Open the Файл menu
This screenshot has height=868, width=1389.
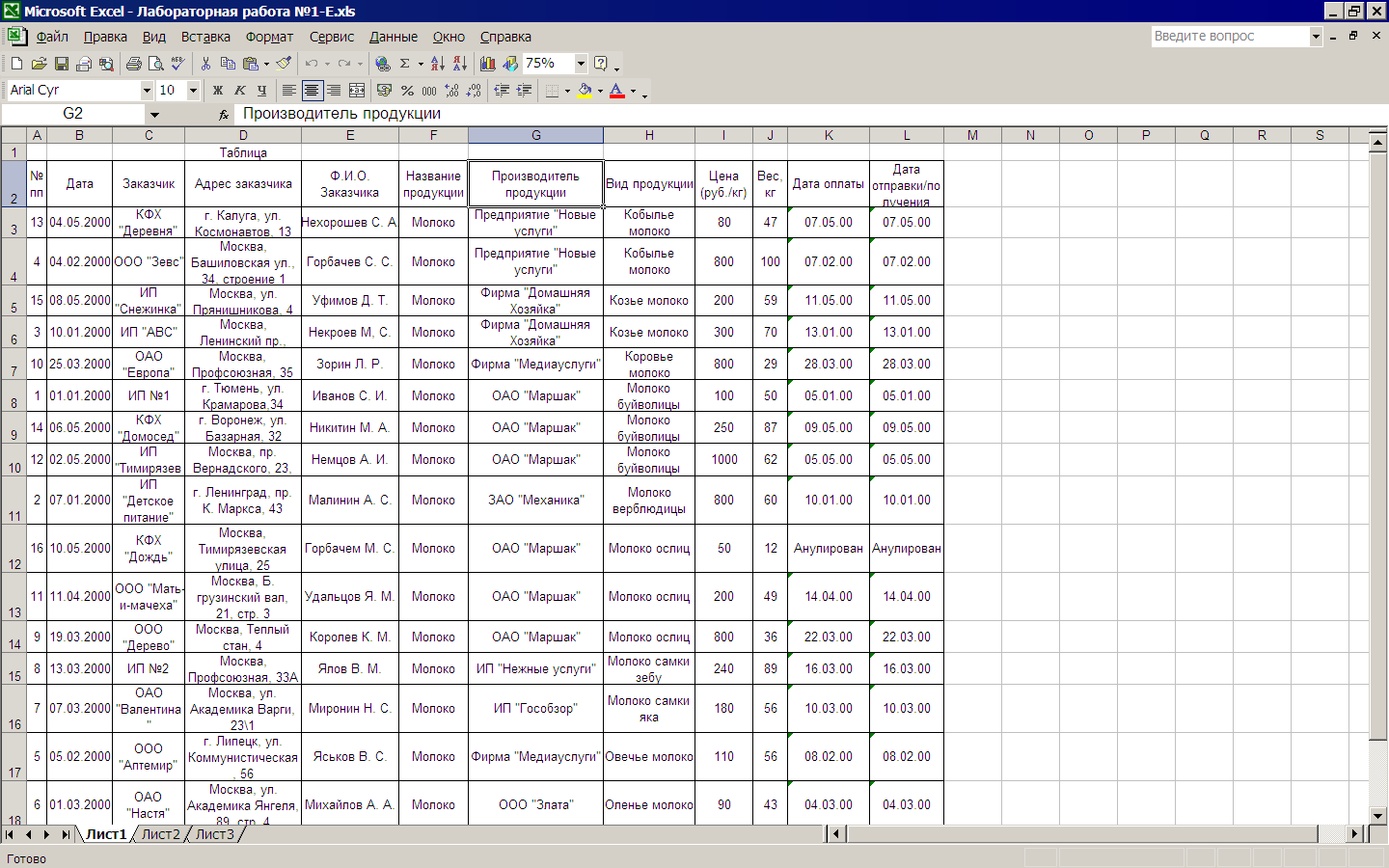pyautogui.click(x=52, y=37)
